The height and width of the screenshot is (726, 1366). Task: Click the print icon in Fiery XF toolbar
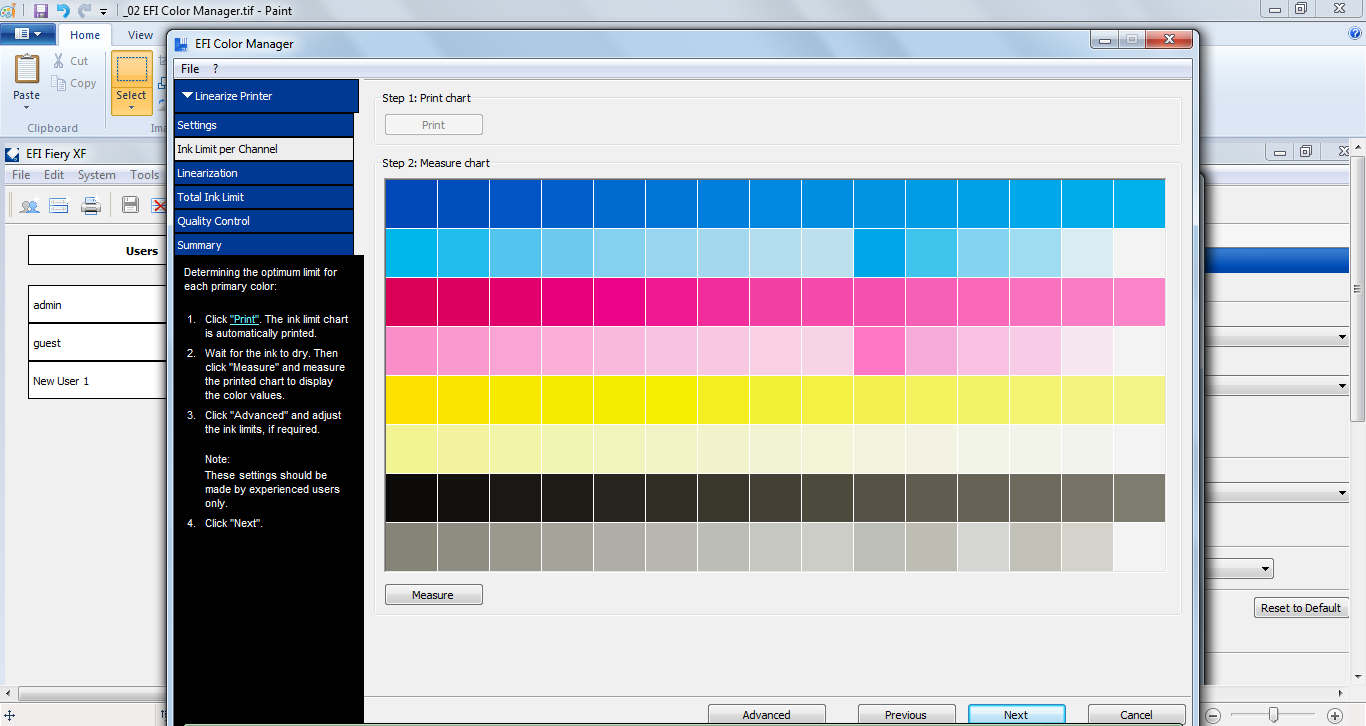[89, 204]
